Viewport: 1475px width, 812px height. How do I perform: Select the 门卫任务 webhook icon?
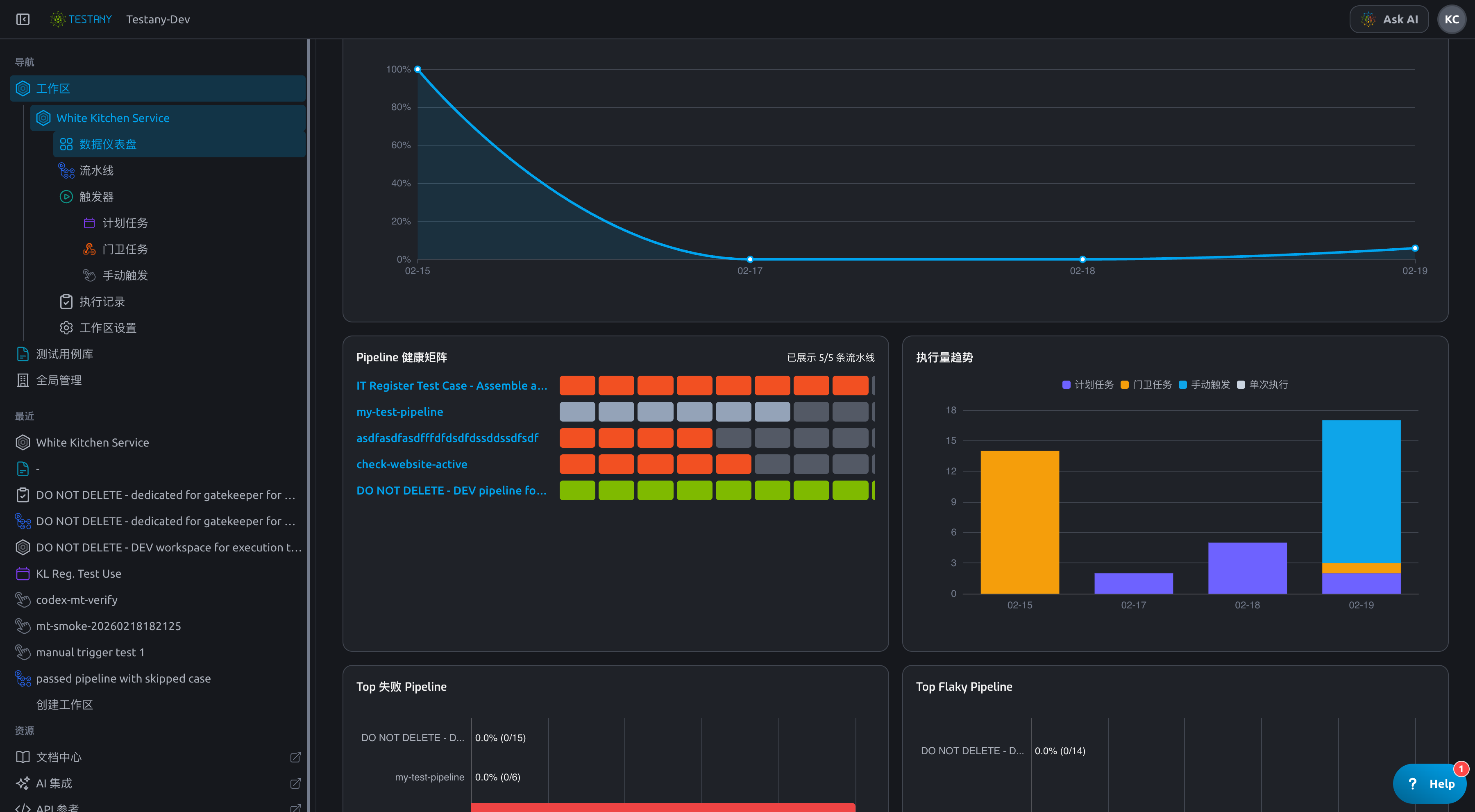click(89, 249)
